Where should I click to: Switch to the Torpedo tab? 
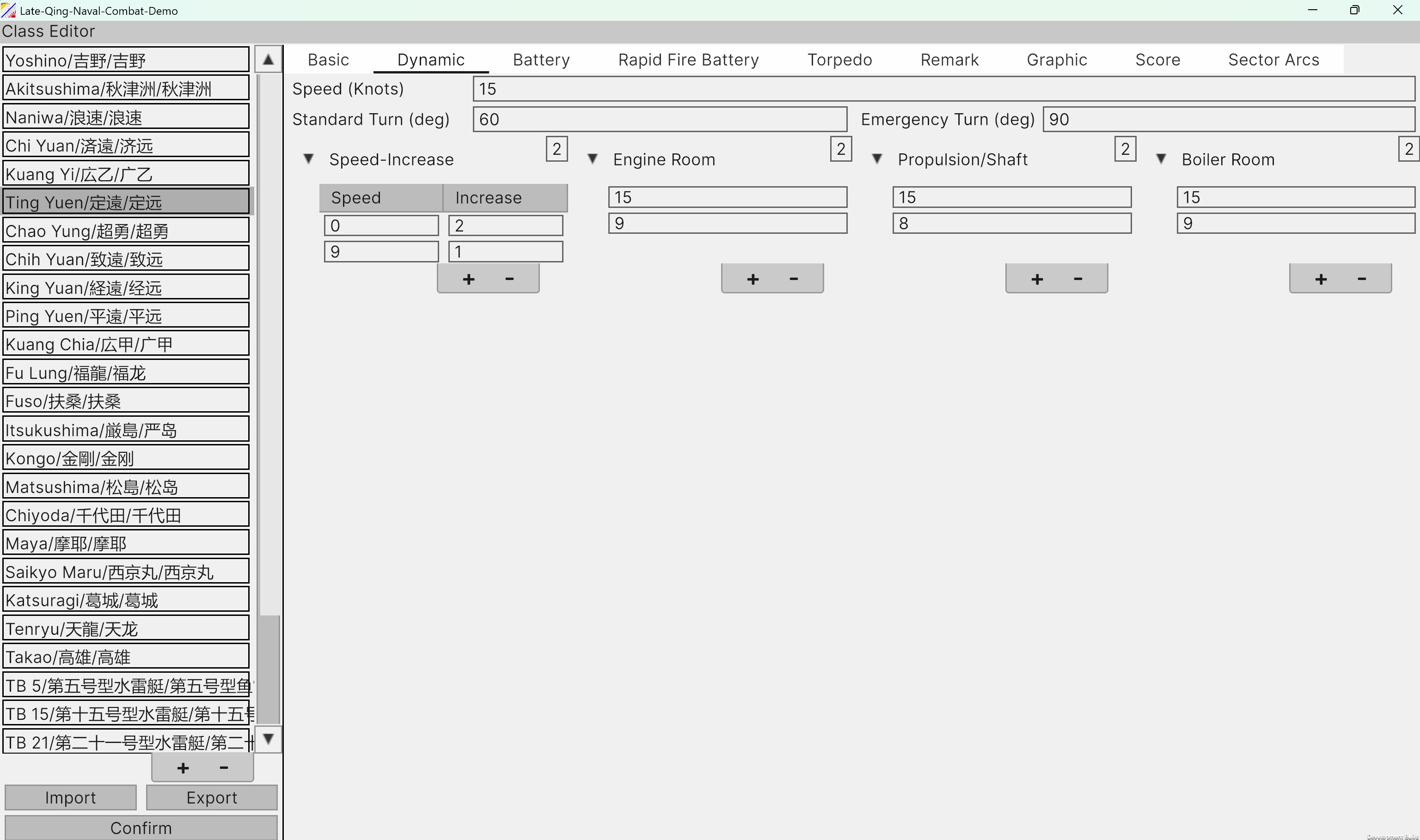pos(839,60)
